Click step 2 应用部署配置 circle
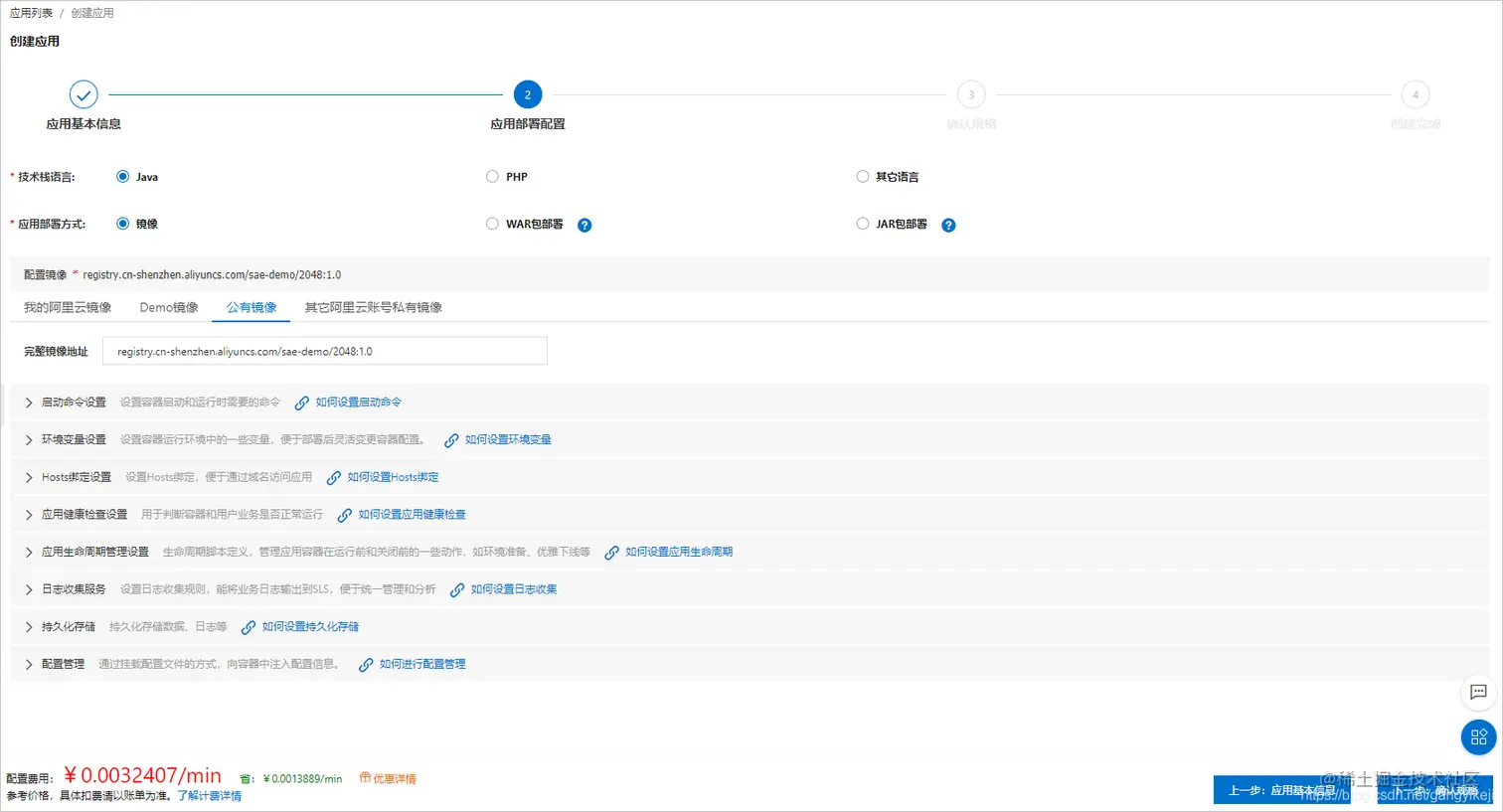1503x812 pixels. coord(528,94)
